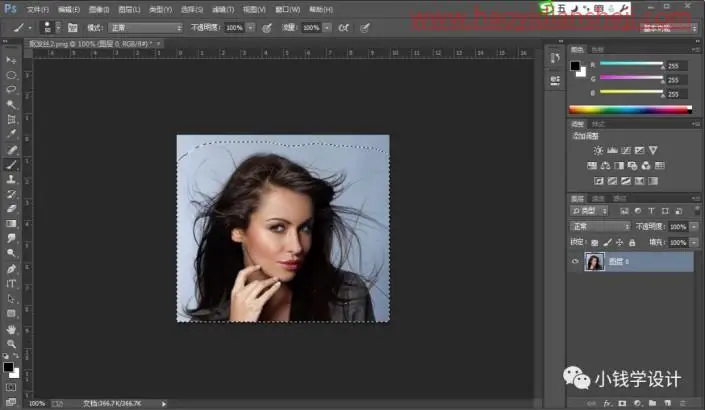Open the History panel icon
This screenshot has width=705, height=410.
[x=555, y=58]
